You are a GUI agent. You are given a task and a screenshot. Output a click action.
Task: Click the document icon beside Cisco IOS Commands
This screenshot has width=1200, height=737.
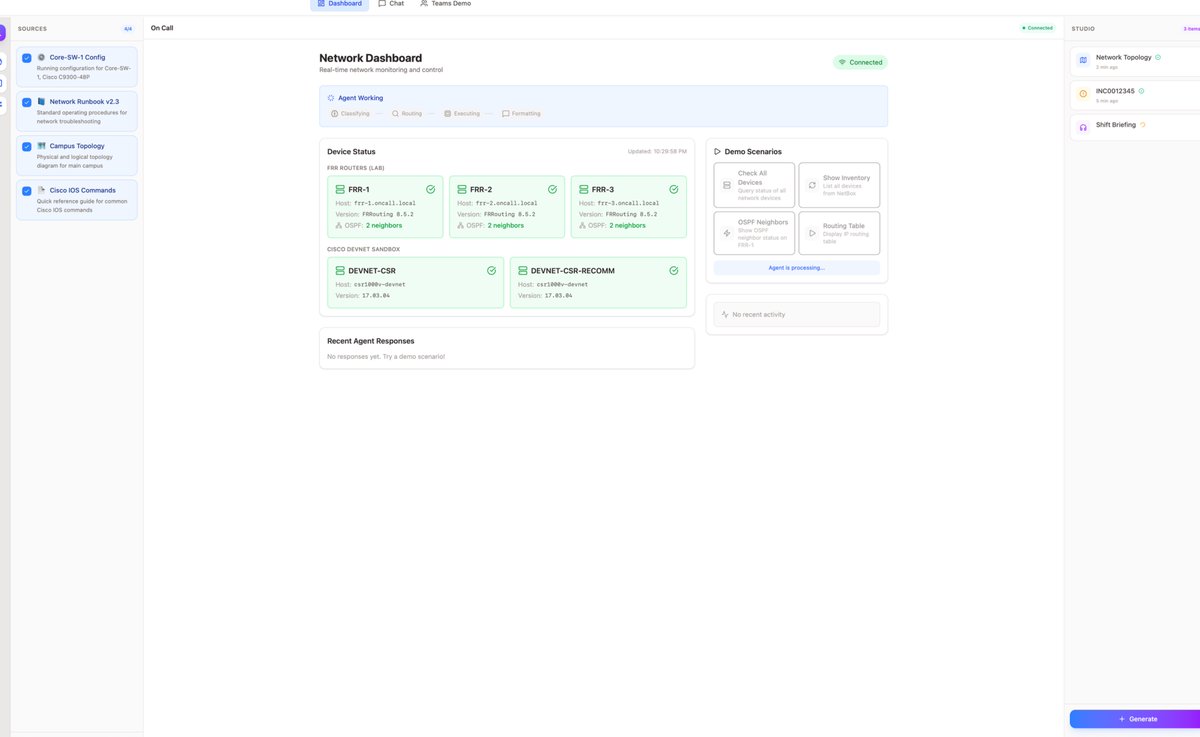point(41,190)
